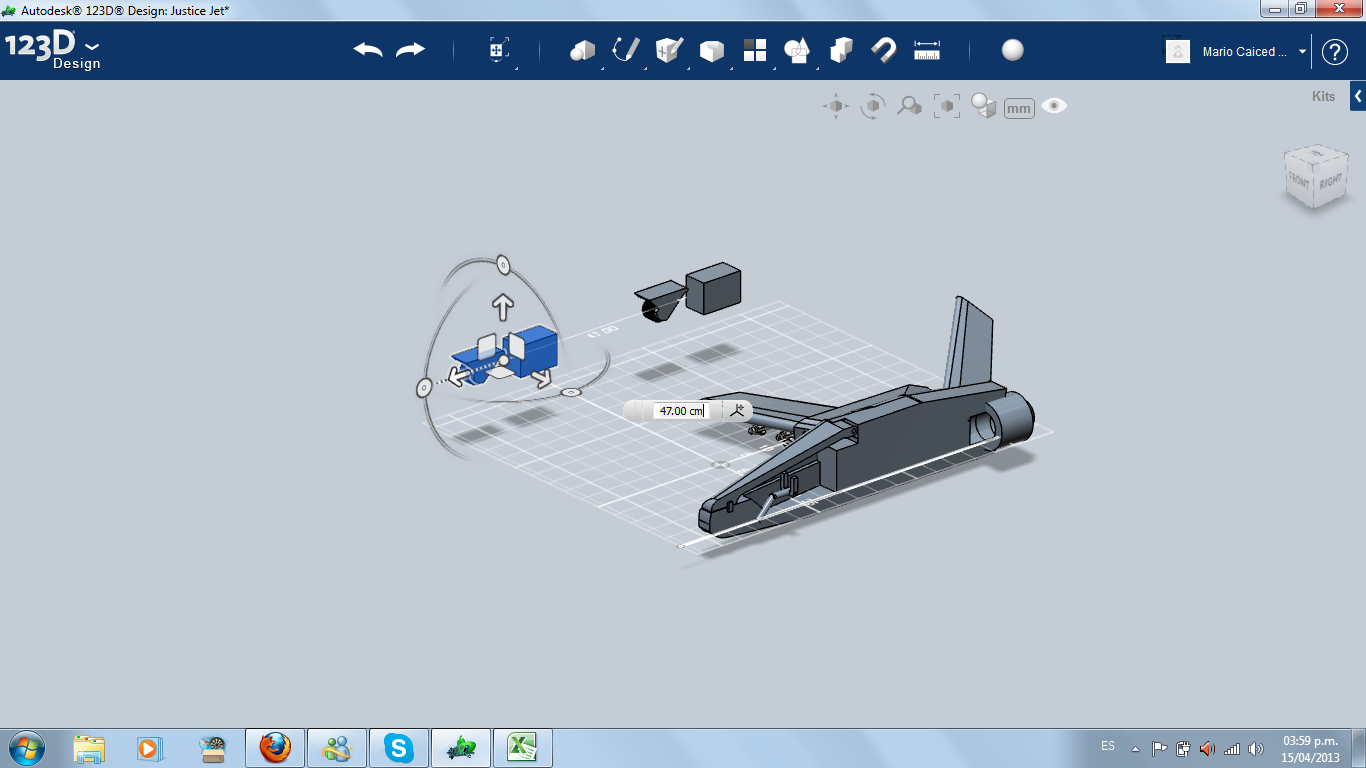Expand the Kits side panel
Screen dimensions: 1366x768
tap(1358, 96)
